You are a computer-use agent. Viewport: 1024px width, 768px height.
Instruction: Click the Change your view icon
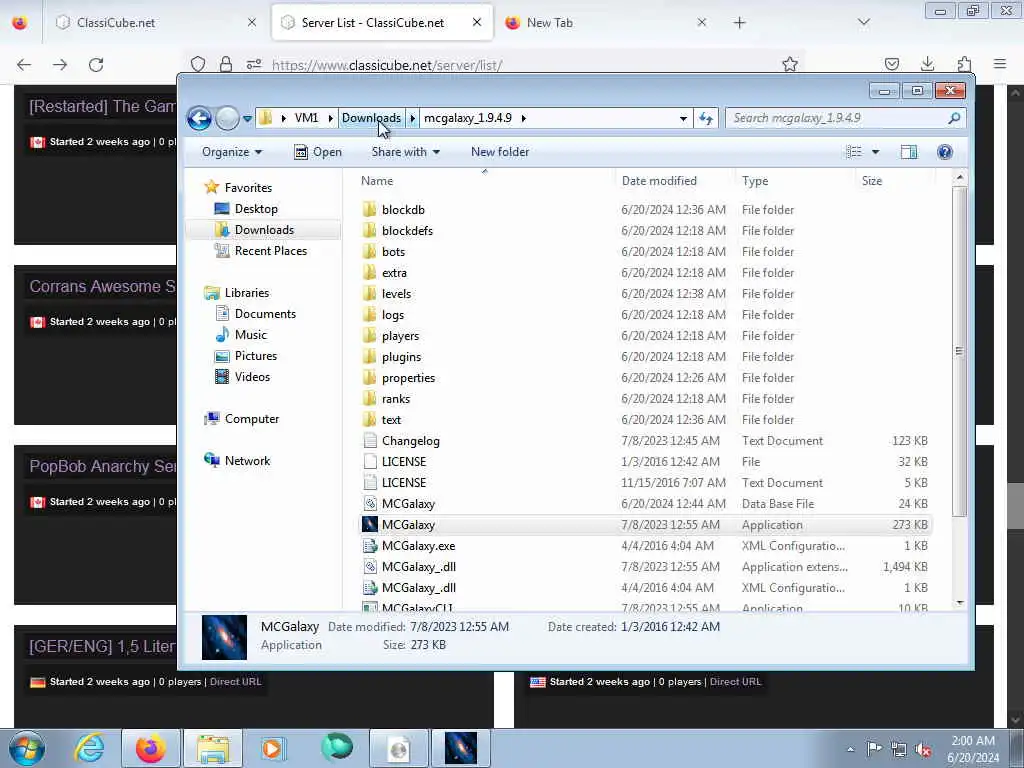pos(854,152)
